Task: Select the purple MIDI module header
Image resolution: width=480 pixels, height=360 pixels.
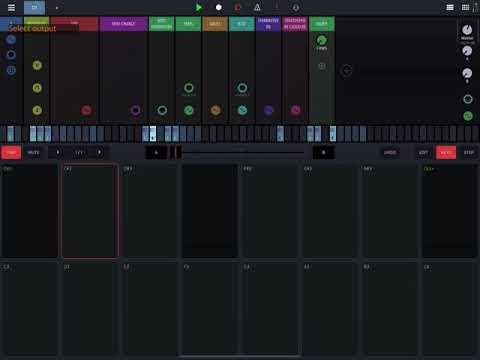Action: click(x=123, y=24)
